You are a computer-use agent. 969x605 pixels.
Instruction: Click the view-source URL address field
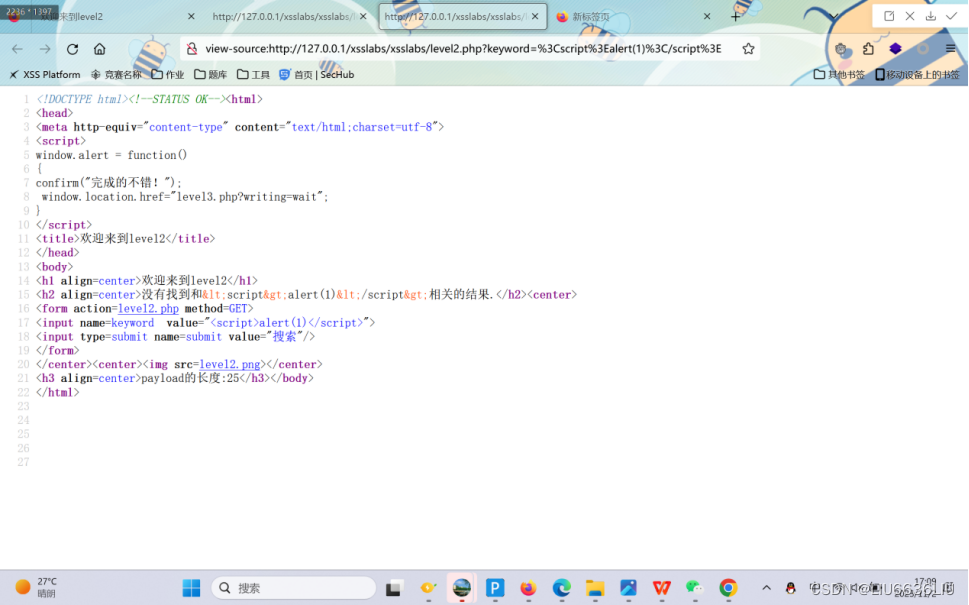463,49
